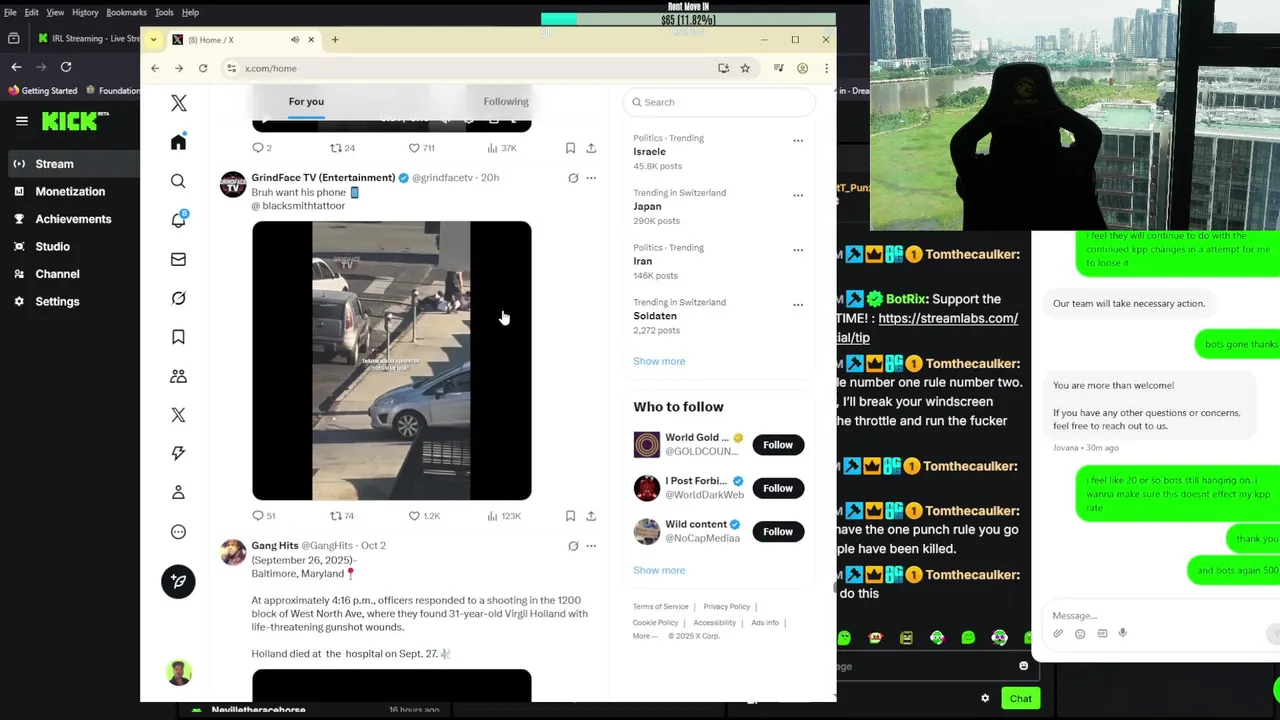Click attachment paperclip in support chat

tap(1058, 633)
